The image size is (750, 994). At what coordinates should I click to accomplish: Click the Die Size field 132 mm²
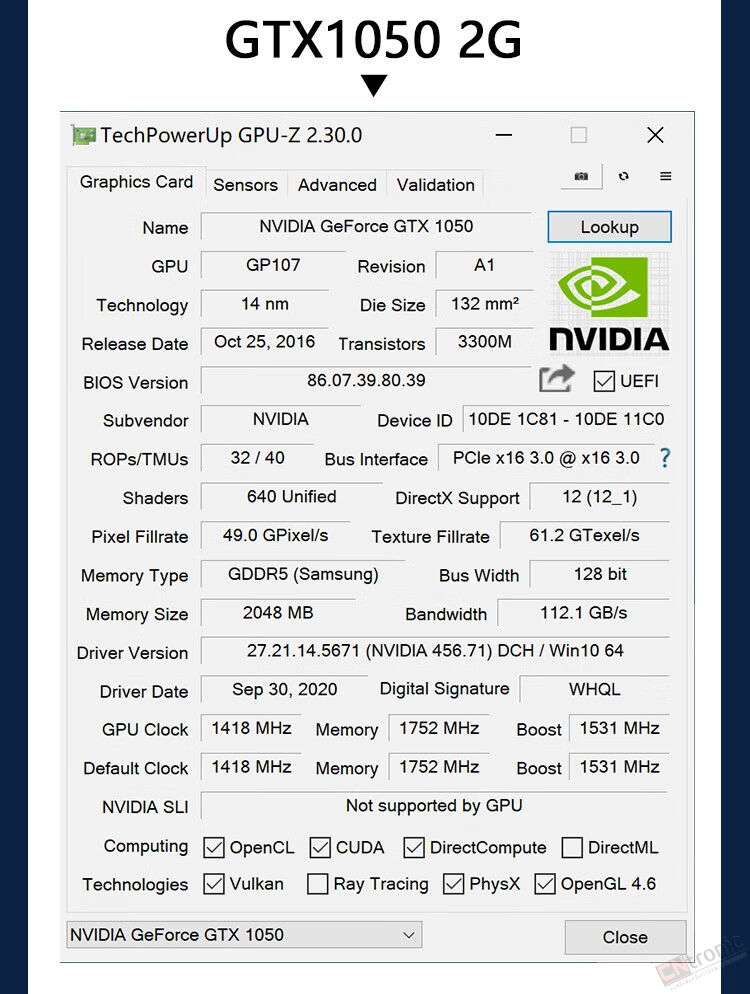[484, 304]
